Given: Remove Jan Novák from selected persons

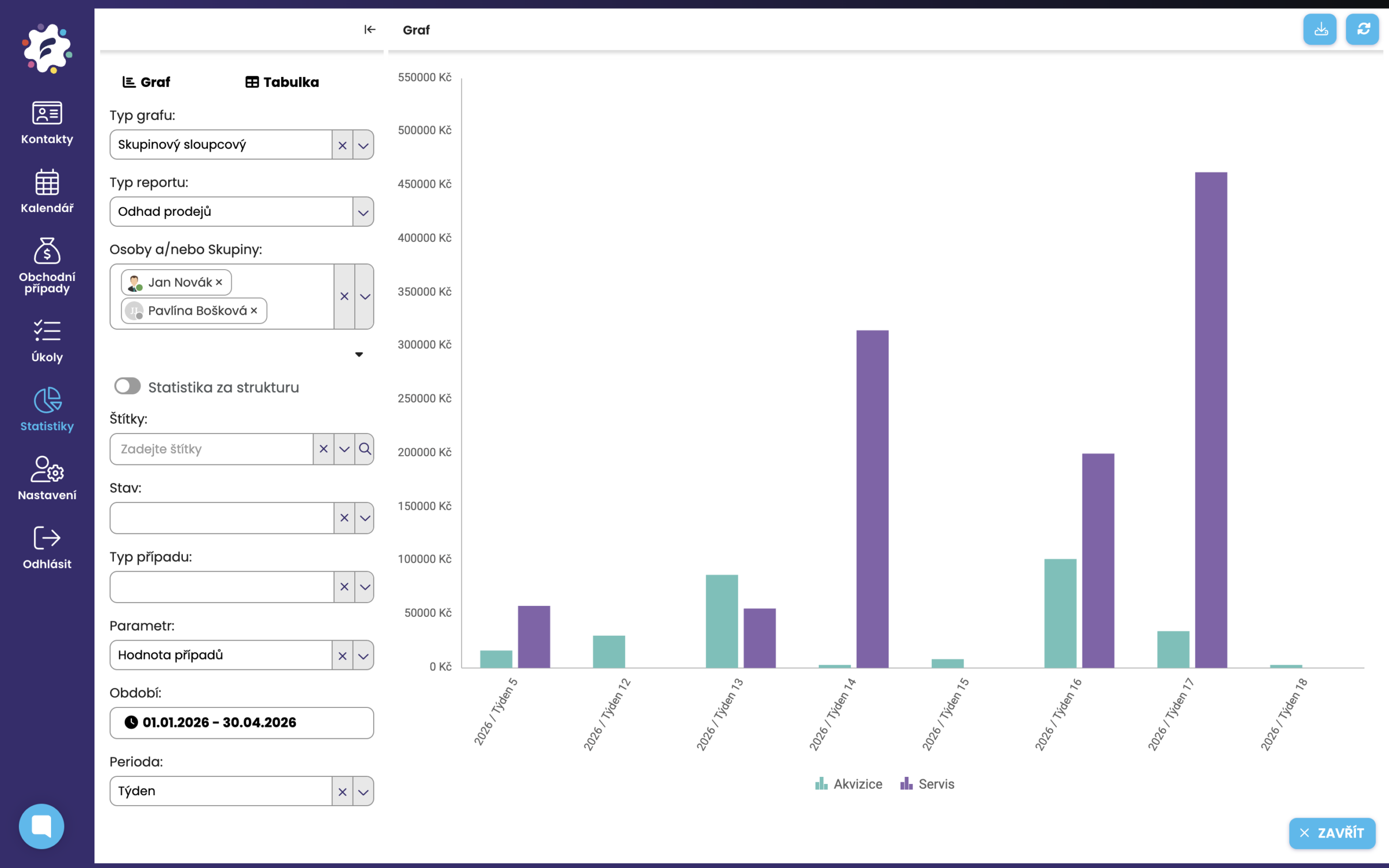Looking at the screenshot, I should click(x=219, y=283).
